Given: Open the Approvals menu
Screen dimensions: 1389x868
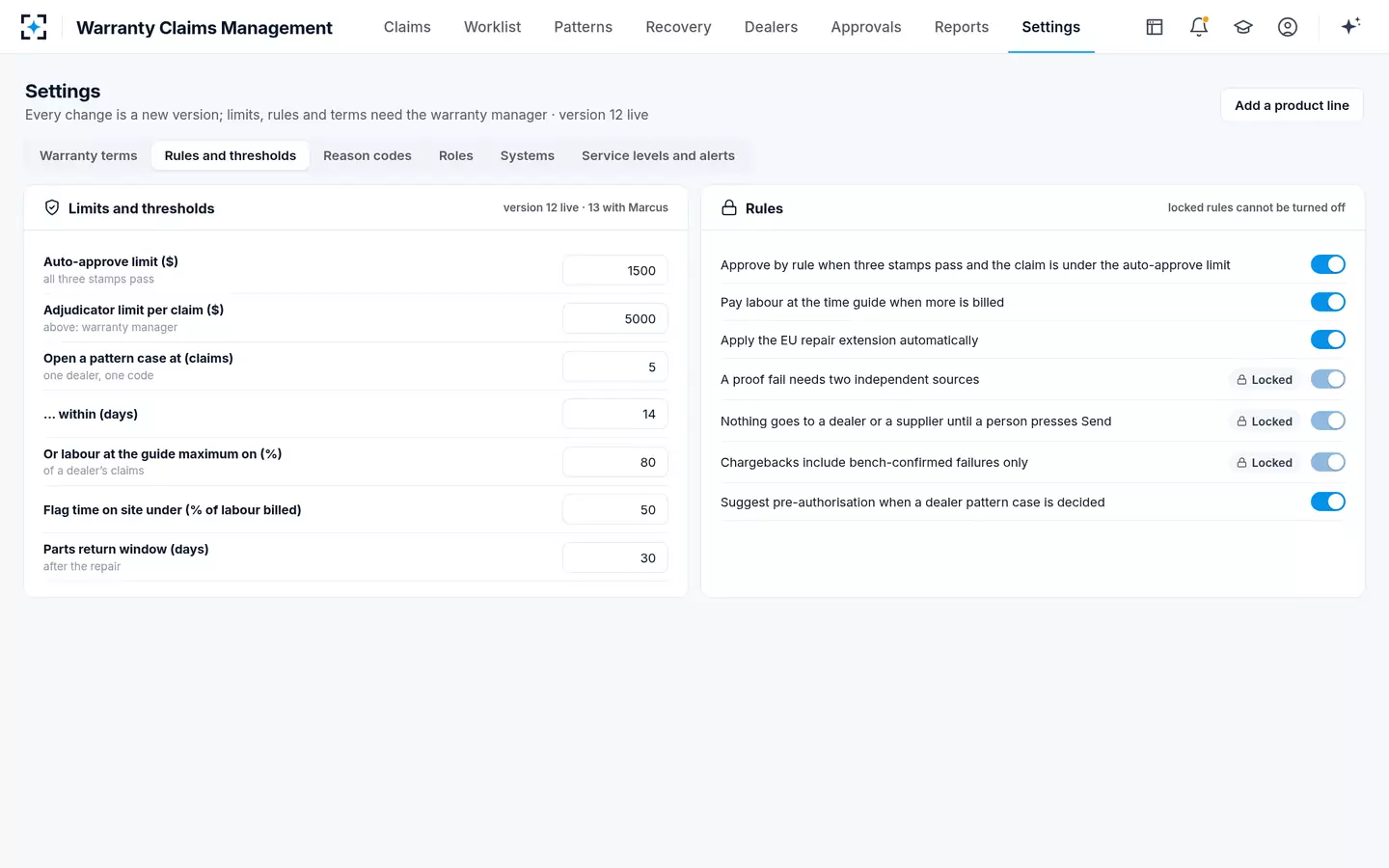Looking at the screenshot, I should (x=866, y=27).
